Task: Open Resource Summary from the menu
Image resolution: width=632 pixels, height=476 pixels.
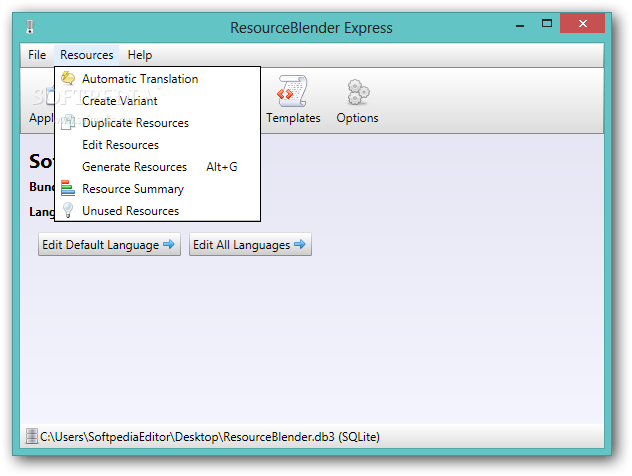Action: pyautogui.click(x=158, y=189)
